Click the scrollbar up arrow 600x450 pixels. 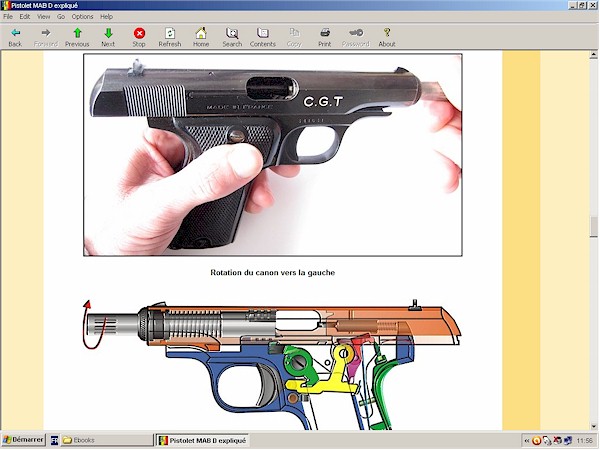(594, 55)
